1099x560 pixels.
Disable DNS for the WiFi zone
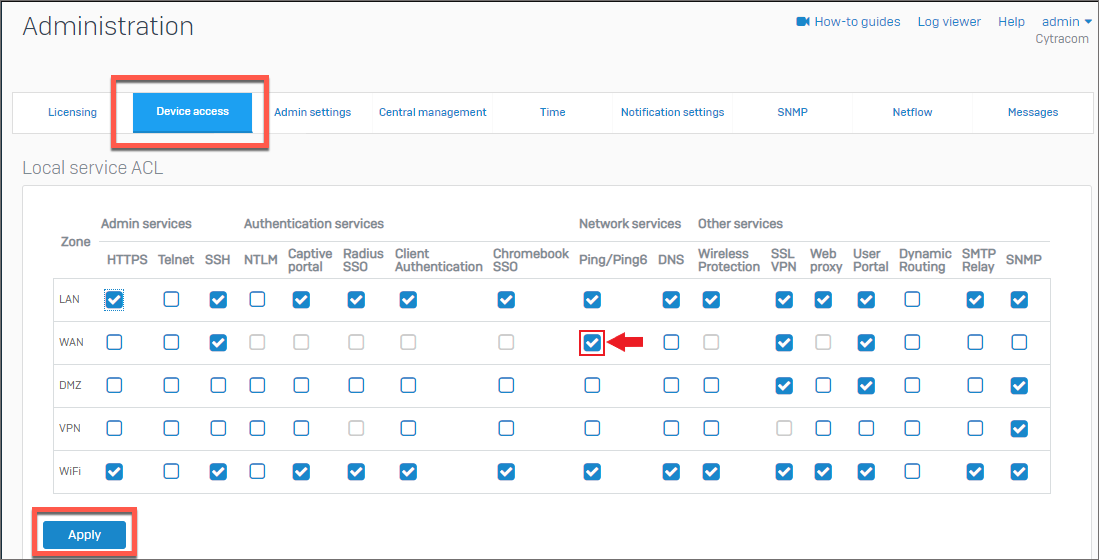[671, 471]
